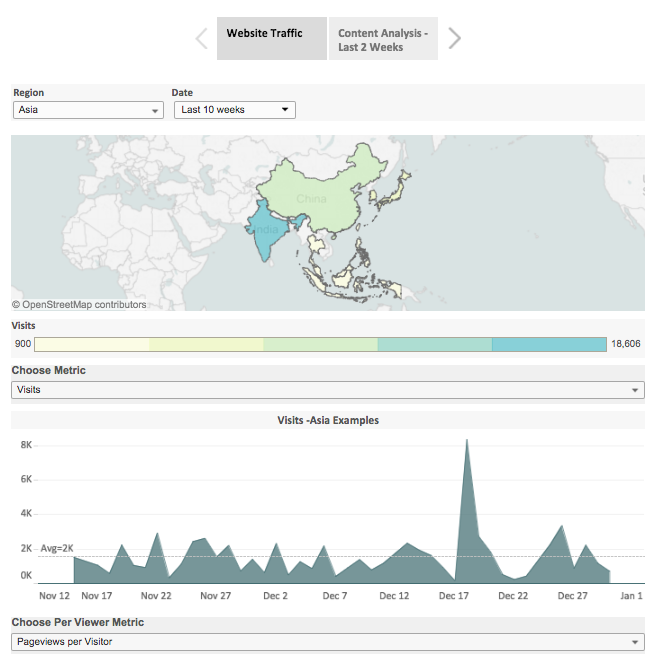Open the Date dropdown showing Last 10 weeks
Screen dimensions: 659x659
pos(235,110)
